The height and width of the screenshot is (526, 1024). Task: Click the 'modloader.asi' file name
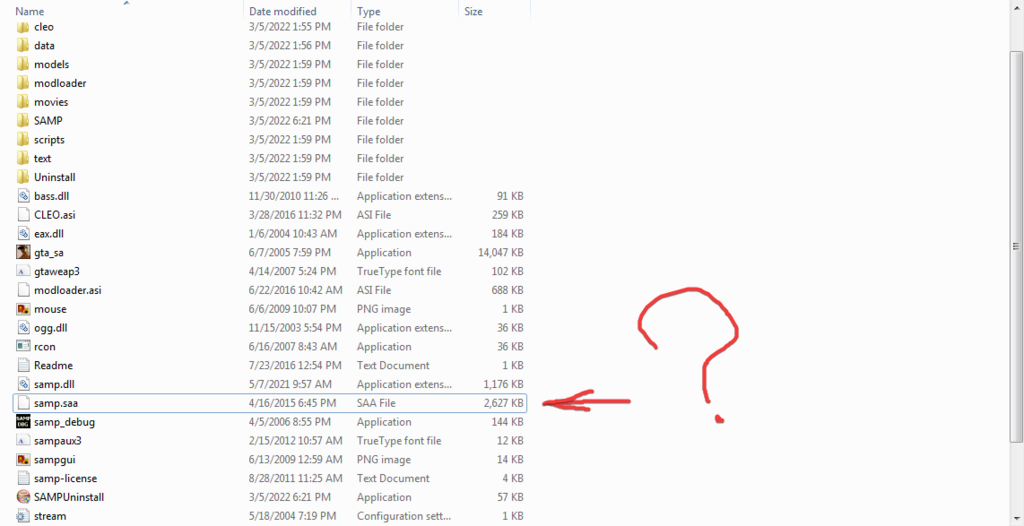(67, 290)
